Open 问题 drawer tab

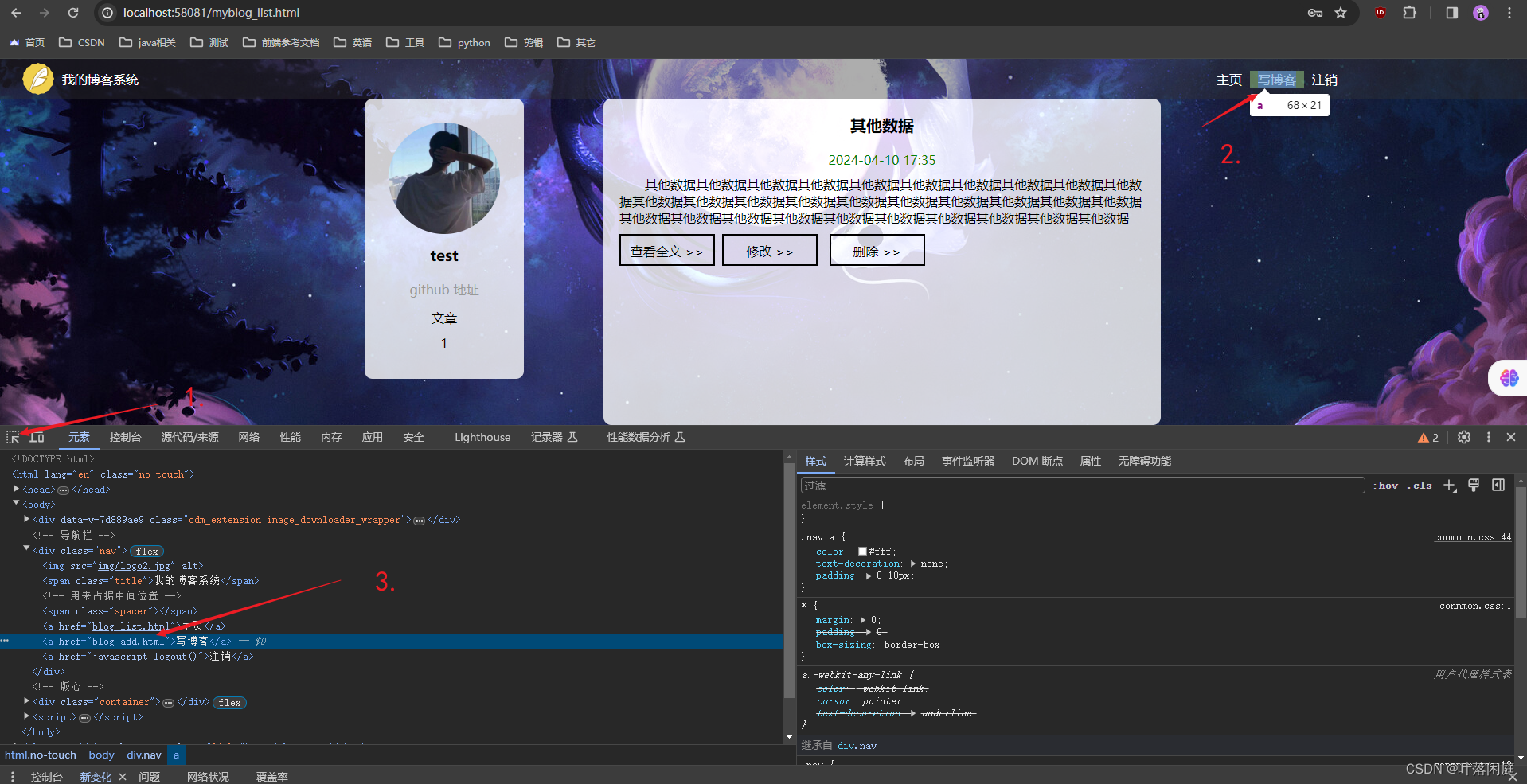point(149,777)
